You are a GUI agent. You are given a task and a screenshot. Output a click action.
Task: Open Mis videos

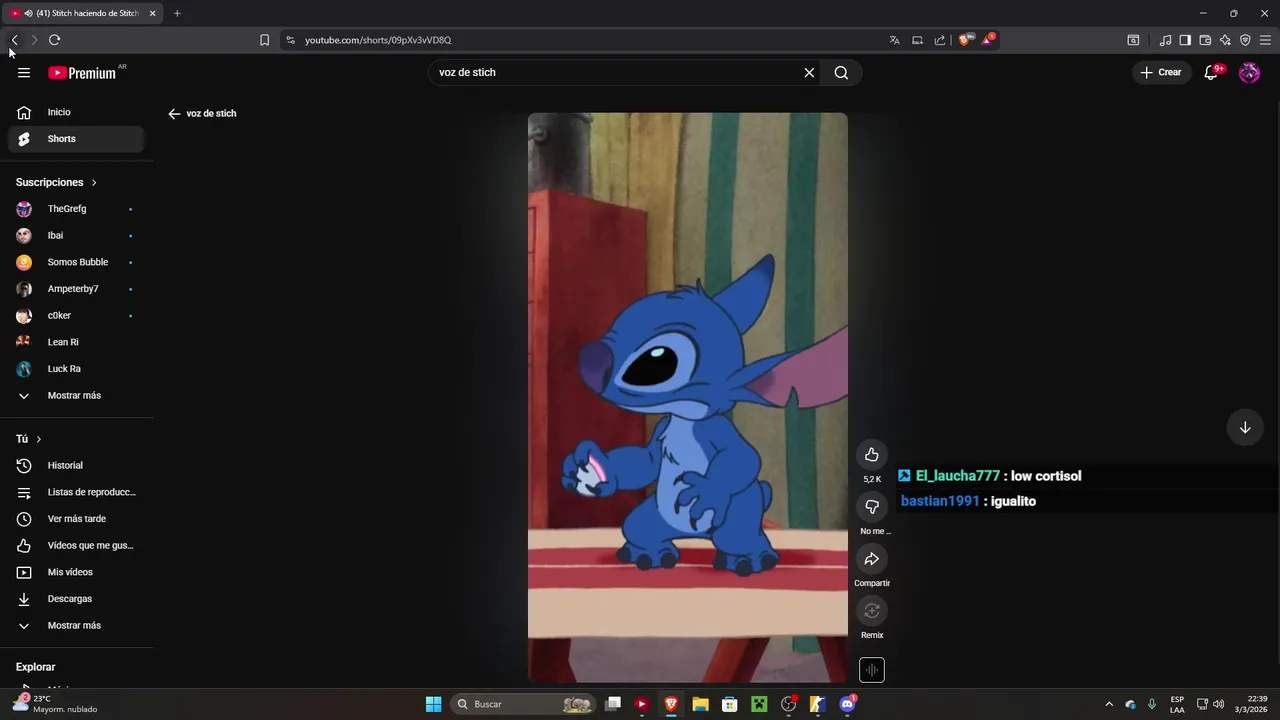[x=76, y=572]
